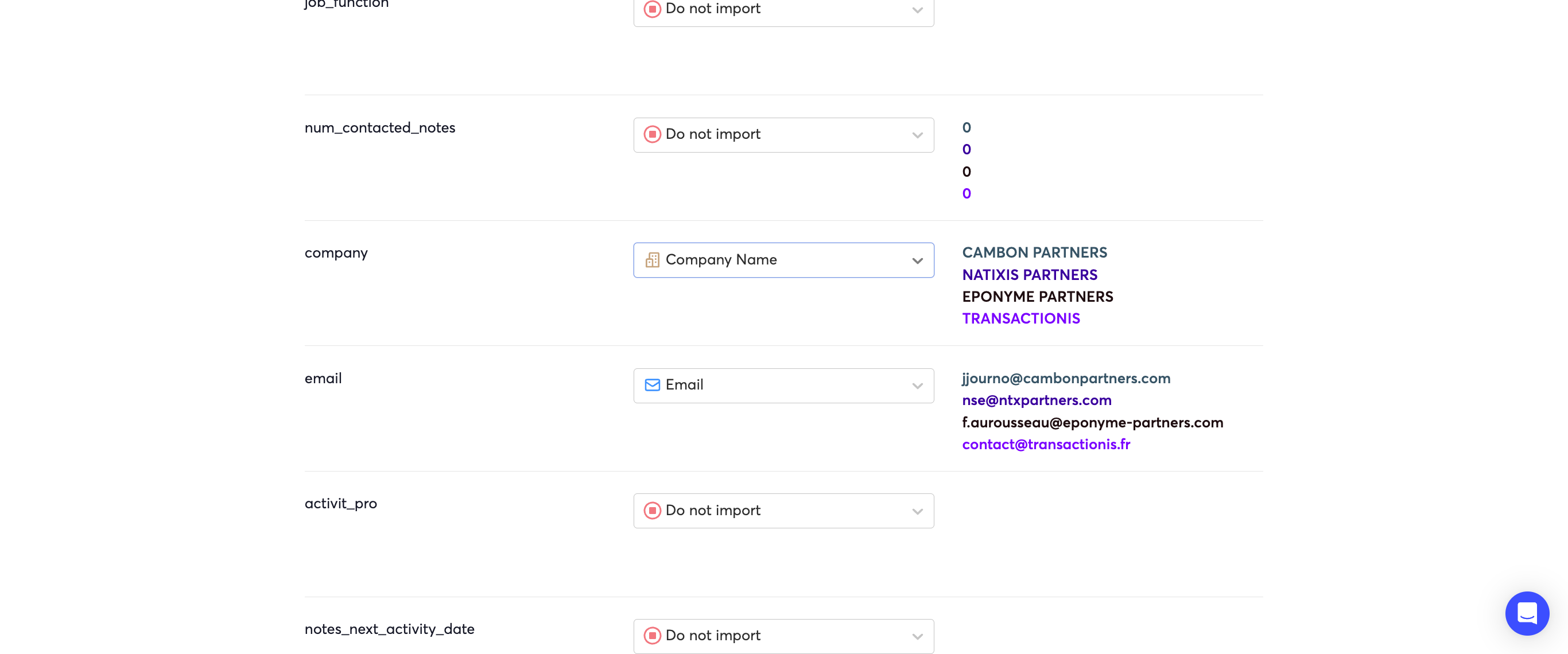
Task: Click the chevron arrow of activit_pro dropdown
Action: tap(917, 512)
